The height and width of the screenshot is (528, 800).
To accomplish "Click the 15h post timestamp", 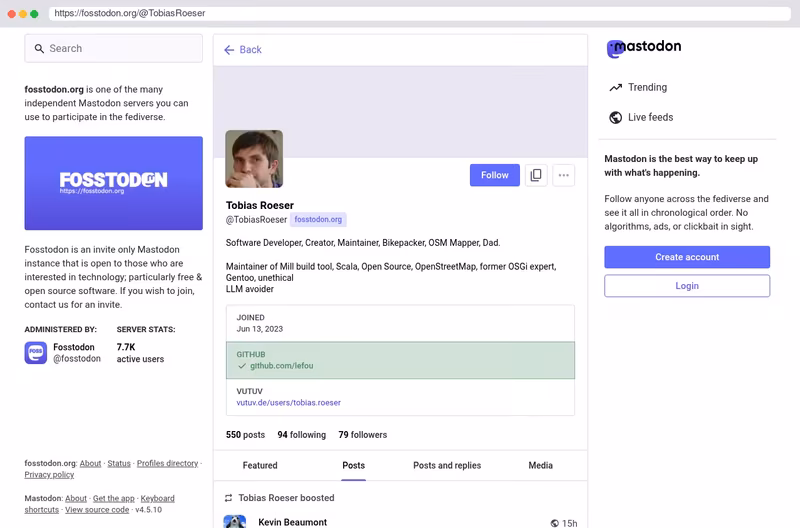I will 569,523.
